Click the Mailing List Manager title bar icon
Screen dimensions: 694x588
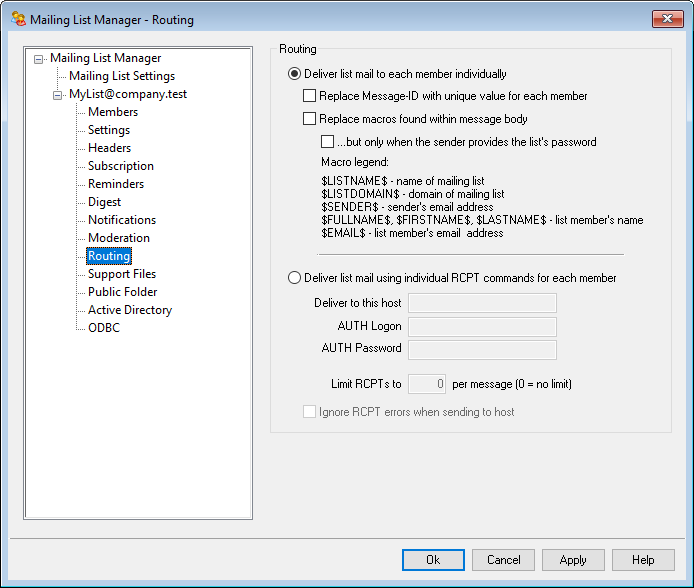click(x=18, y=19)
